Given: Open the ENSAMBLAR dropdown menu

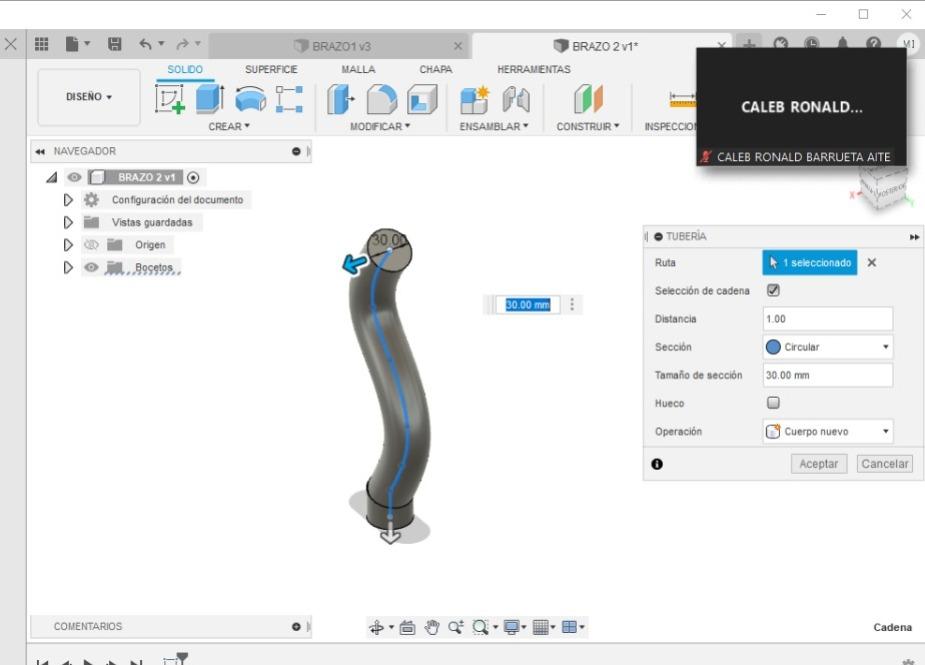Looking at the screenshot, I should 494,126.
